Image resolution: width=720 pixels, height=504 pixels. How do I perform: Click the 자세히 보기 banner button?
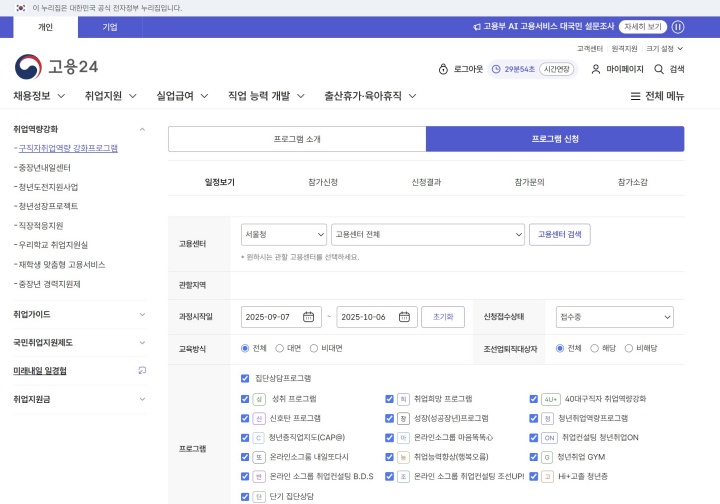click(643, 27)
